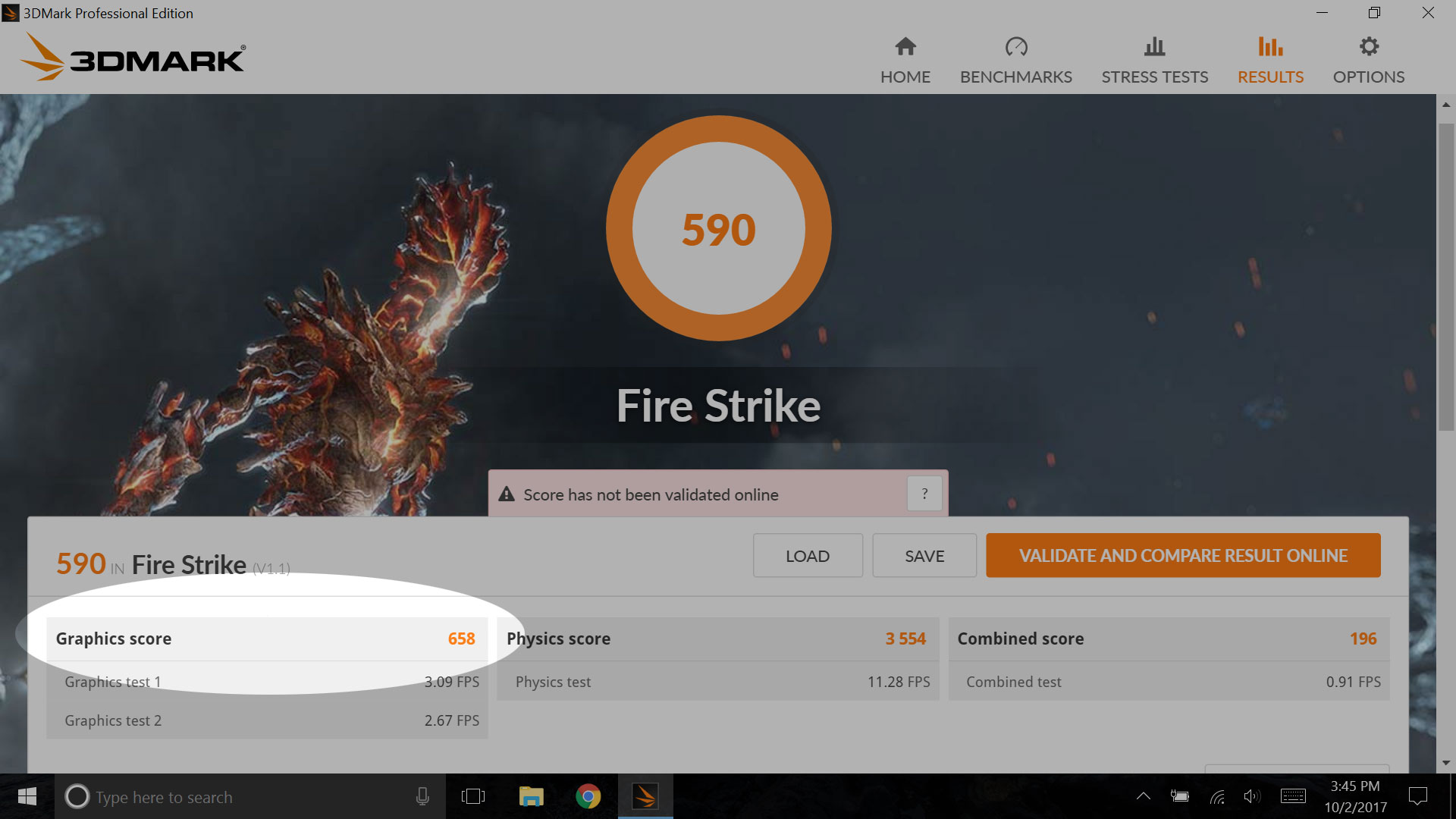The image size is (1456, 819).
Task: Expand Physics score details section
Action: (x=714, y=638)
